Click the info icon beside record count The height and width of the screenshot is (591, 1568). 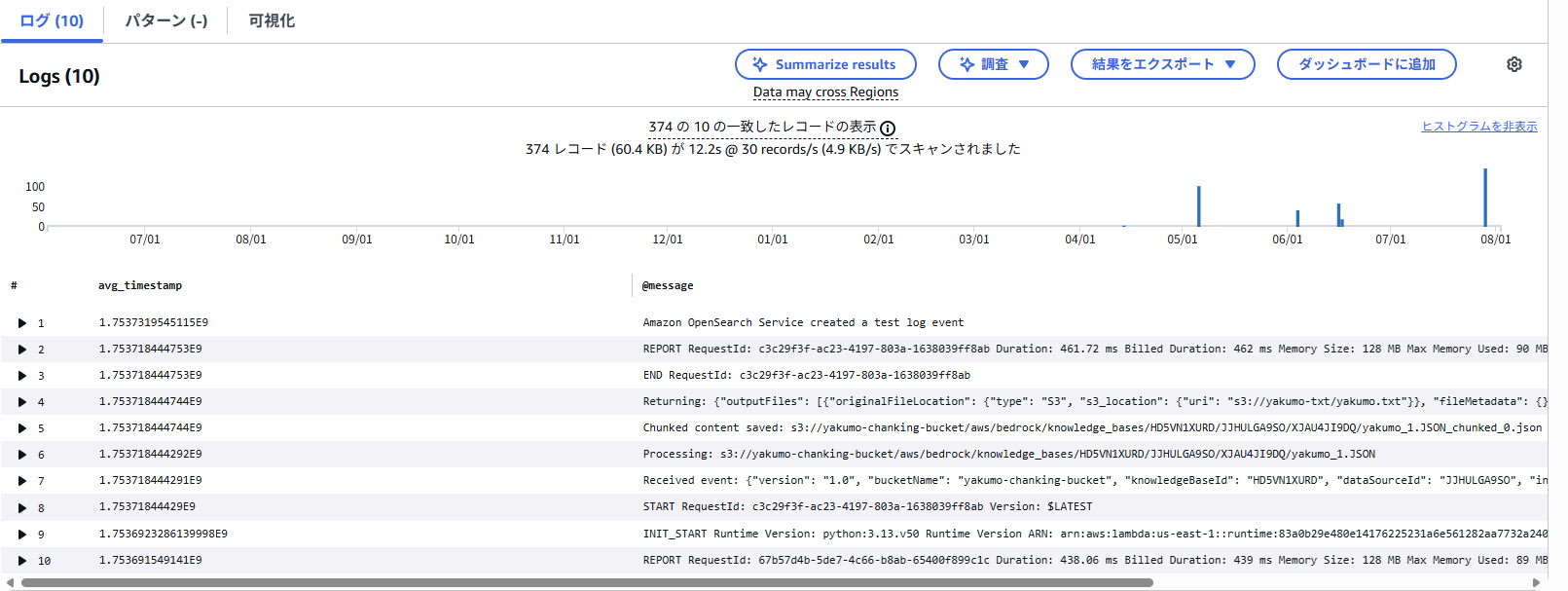coord(888,129)
